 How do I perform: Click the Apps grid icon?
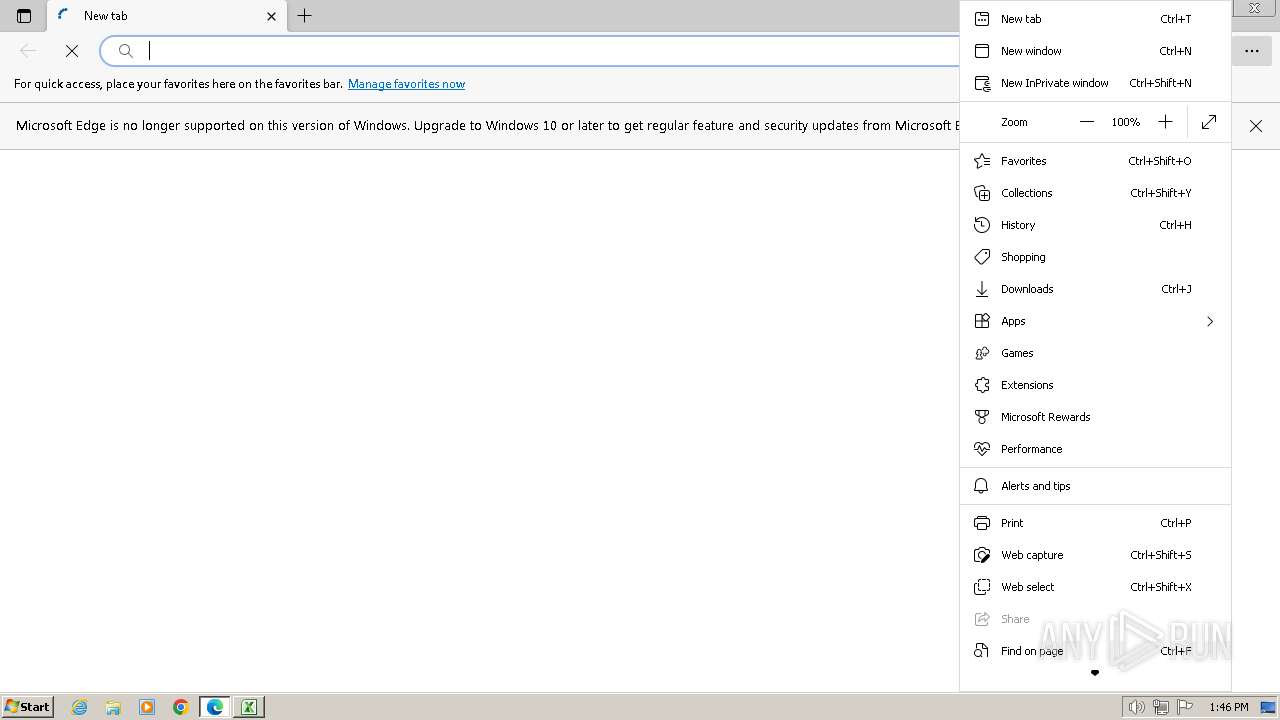click(982, 321)
